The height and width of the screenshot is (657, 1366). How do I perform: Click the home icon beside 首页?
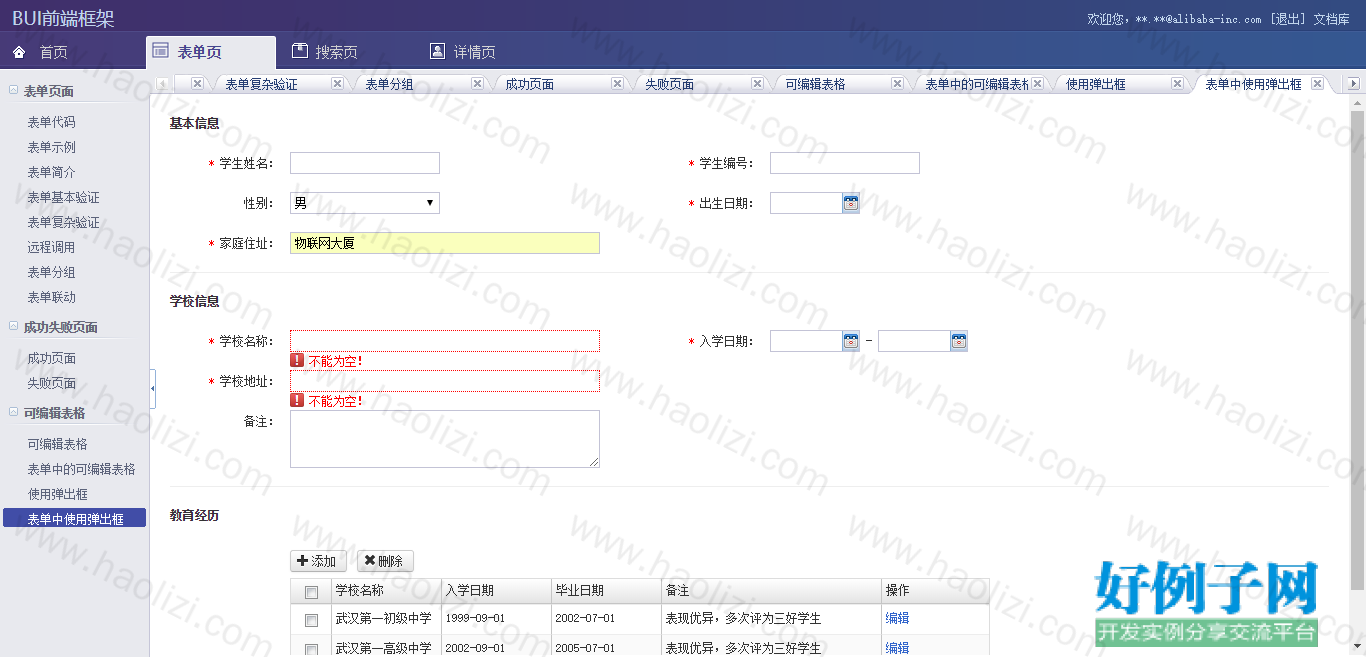click(x=19, y=51)
